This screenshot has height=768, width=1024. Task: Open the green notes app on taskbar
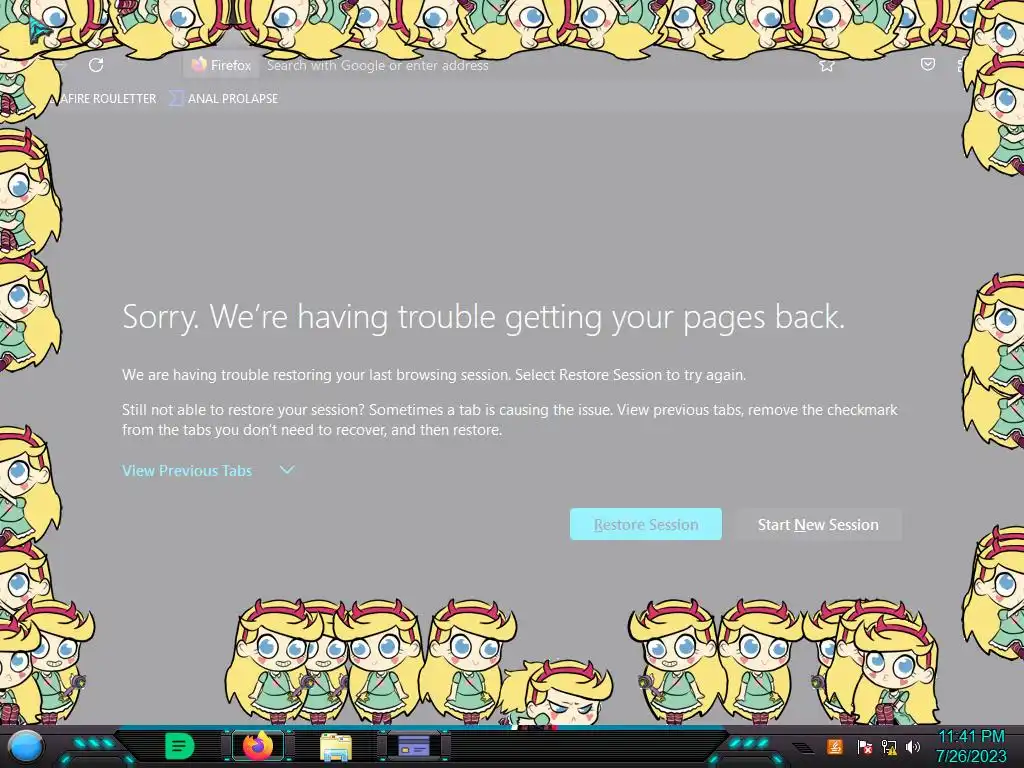click(x=180, y=746)
